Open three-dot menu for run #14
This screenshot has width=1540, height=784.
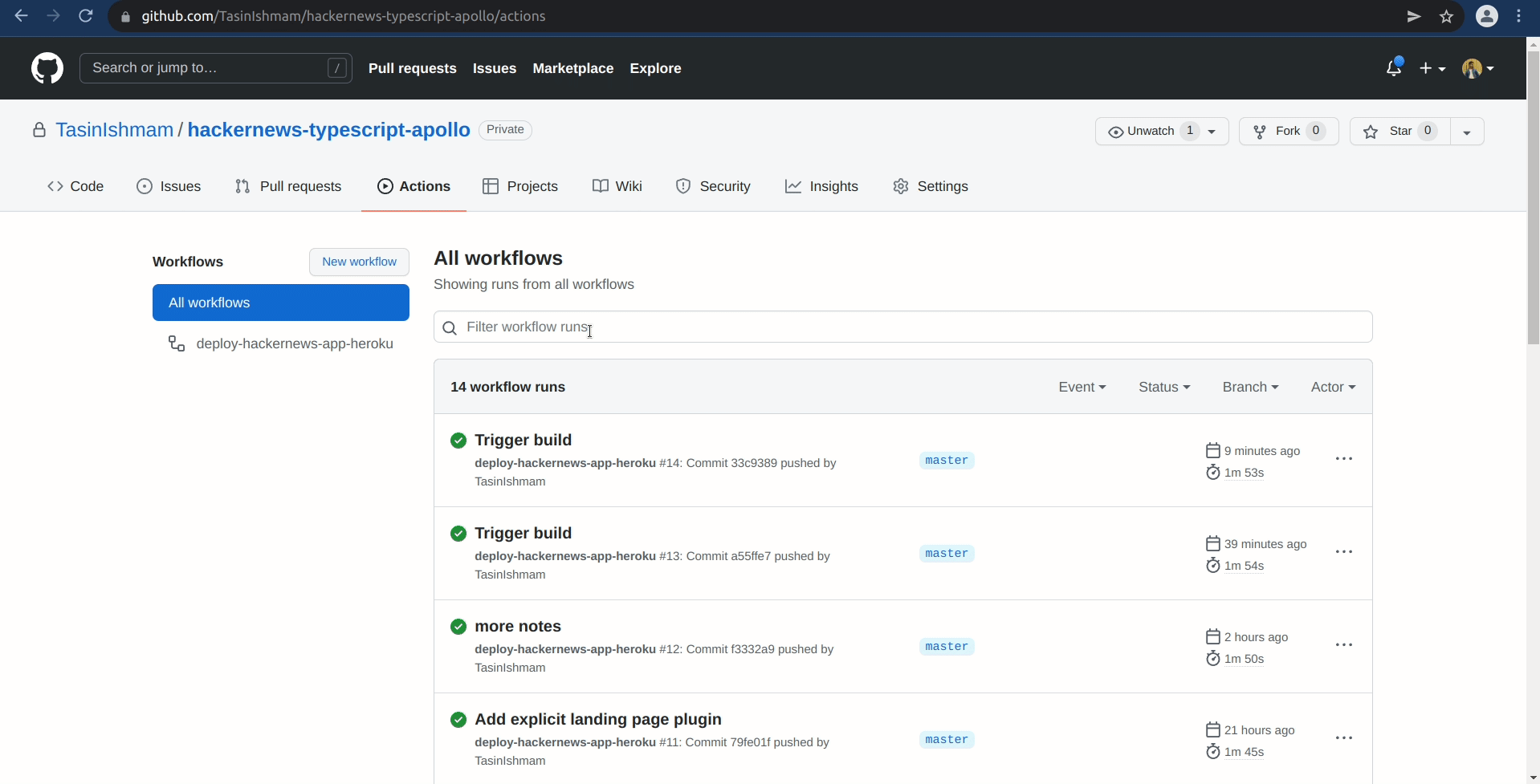(x=1344, y=459)
